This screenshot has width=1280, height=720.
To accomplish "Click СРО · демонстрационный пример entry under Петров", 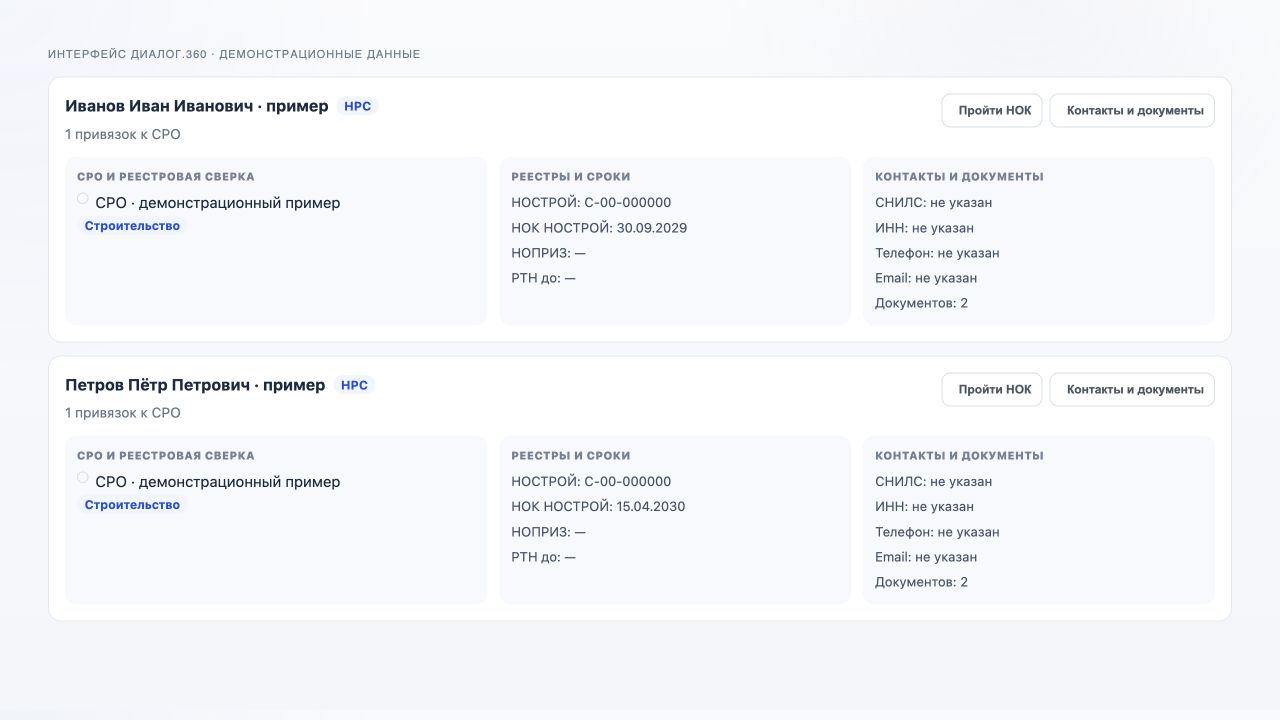I will click(x=218, y=482).
